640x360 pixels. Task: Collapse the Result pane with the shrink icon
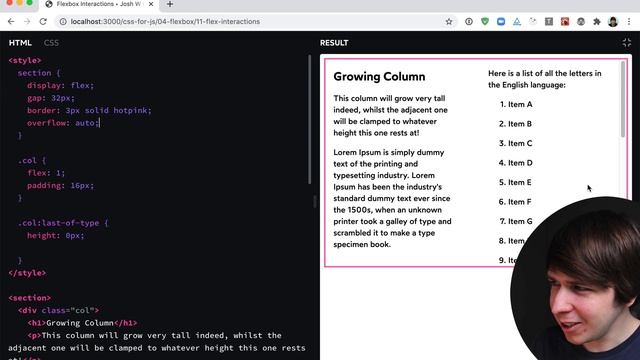point(627,42)
